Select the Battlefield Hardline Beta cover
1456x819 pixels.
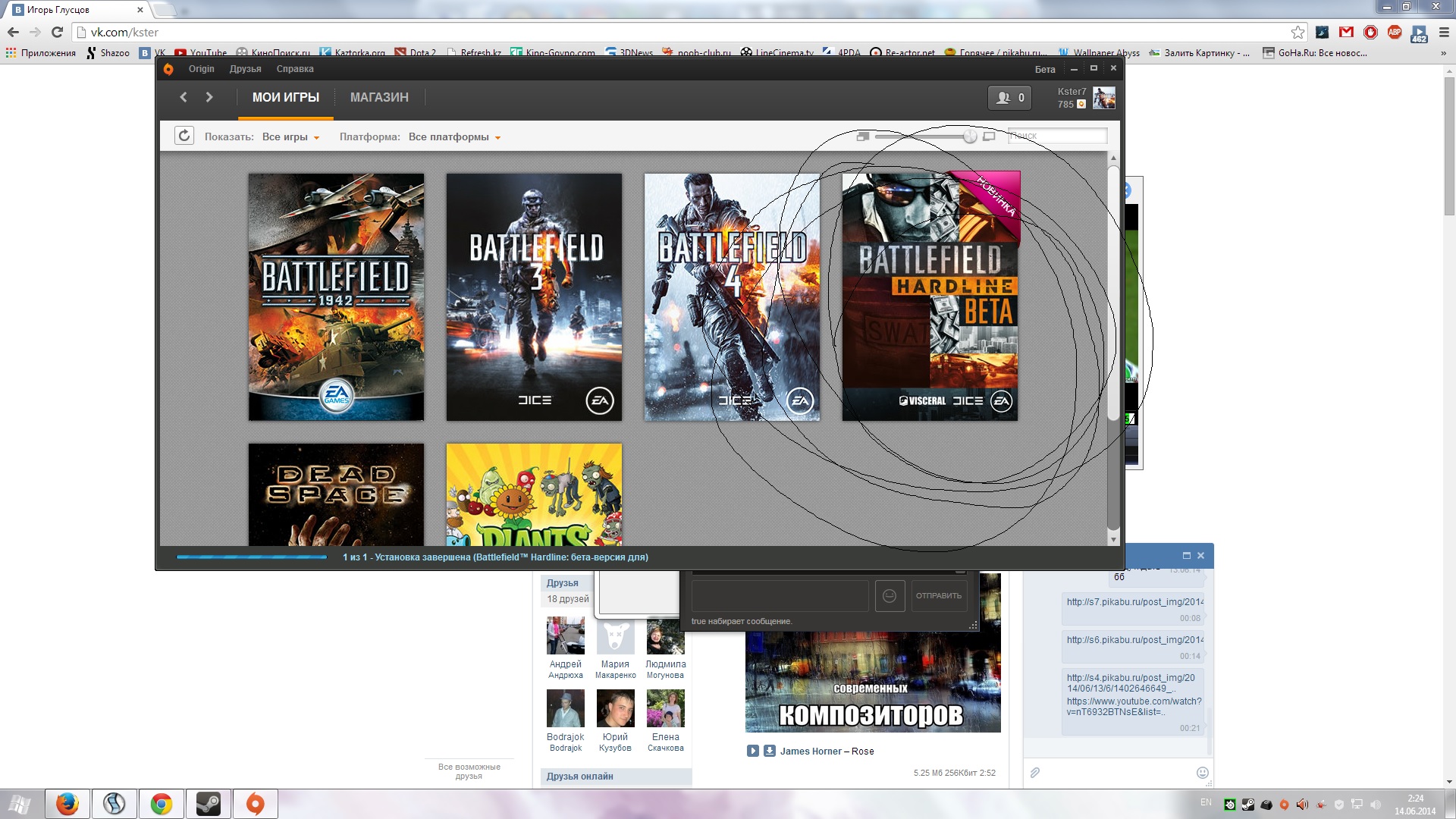pos(930,297)
